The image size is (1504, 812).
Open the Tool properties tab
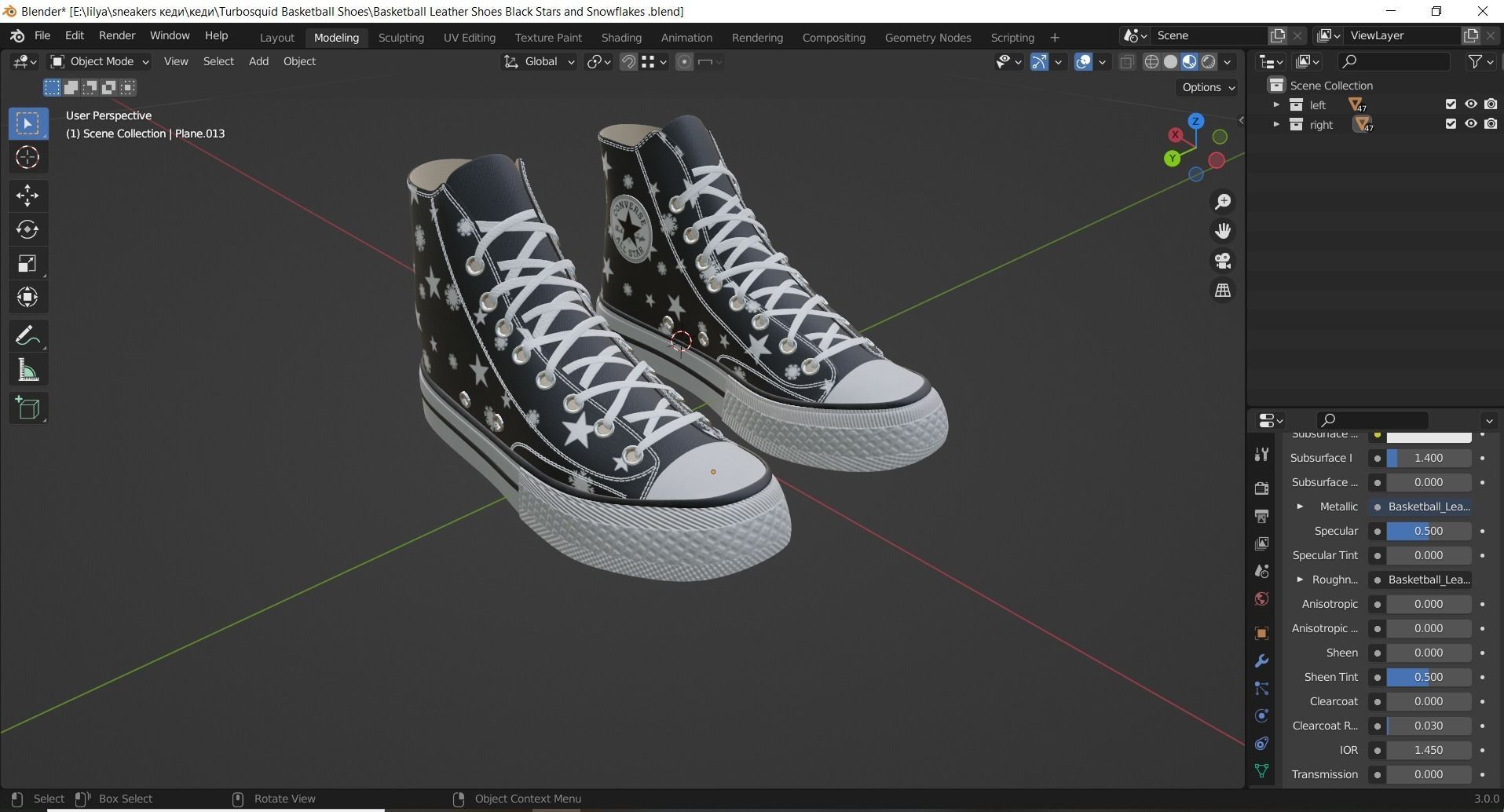click(x=1261, y=454)
